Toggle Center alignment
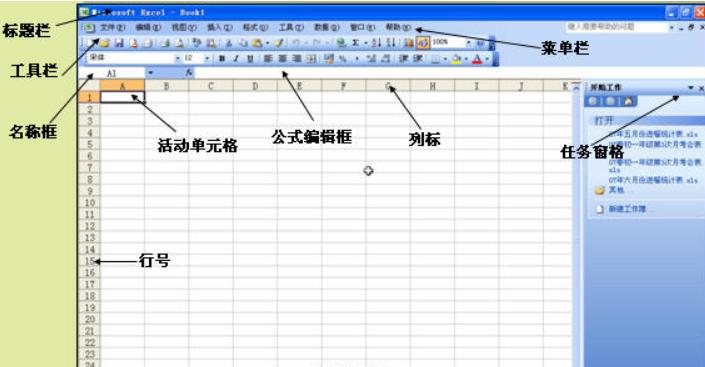This screenshot has height=367, width=705. 282,58
